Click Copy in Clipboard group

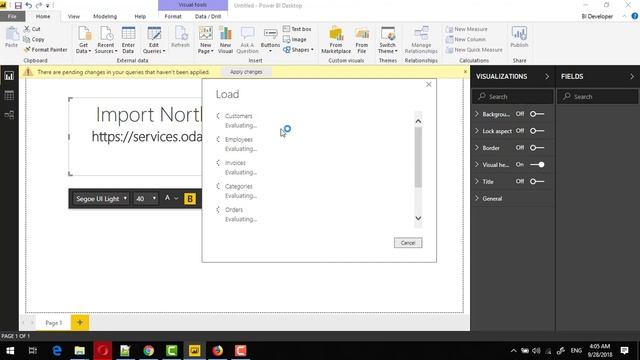point(34,39)
